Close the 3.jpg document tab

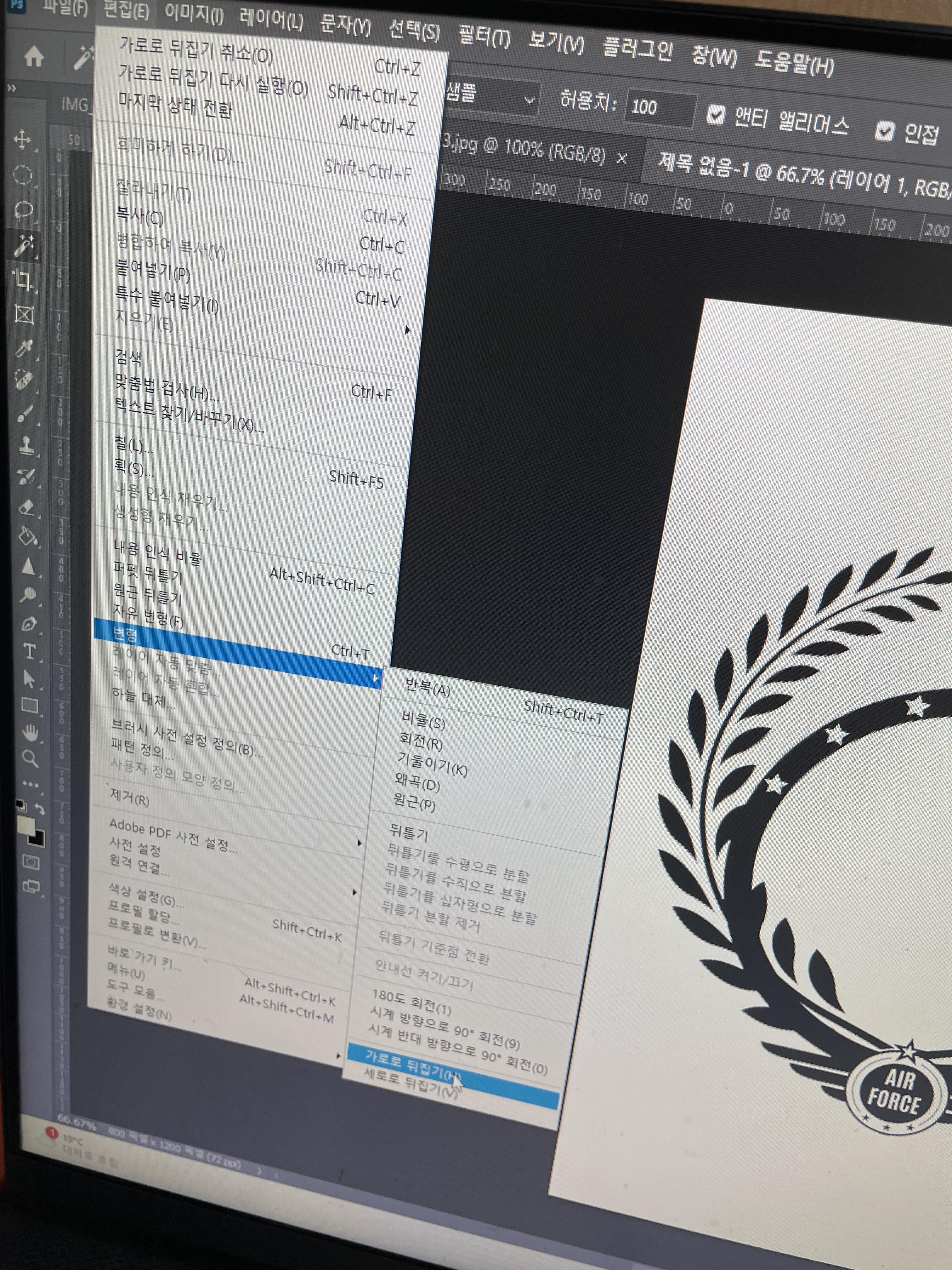(621, 158)
